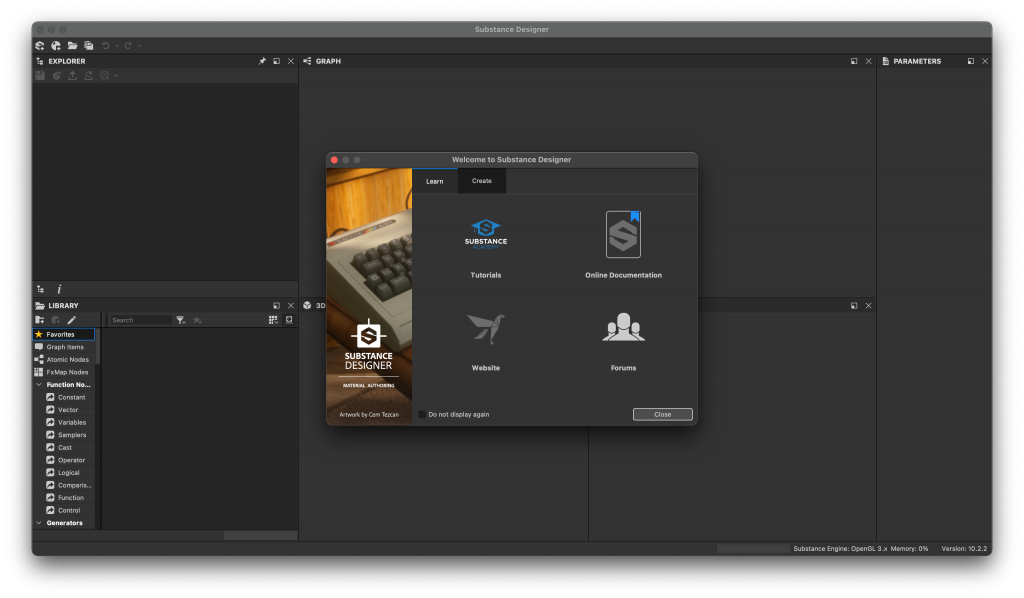1024x598 pixels.
Task: Click the Explorer Substance link icon
Action: 57,76
